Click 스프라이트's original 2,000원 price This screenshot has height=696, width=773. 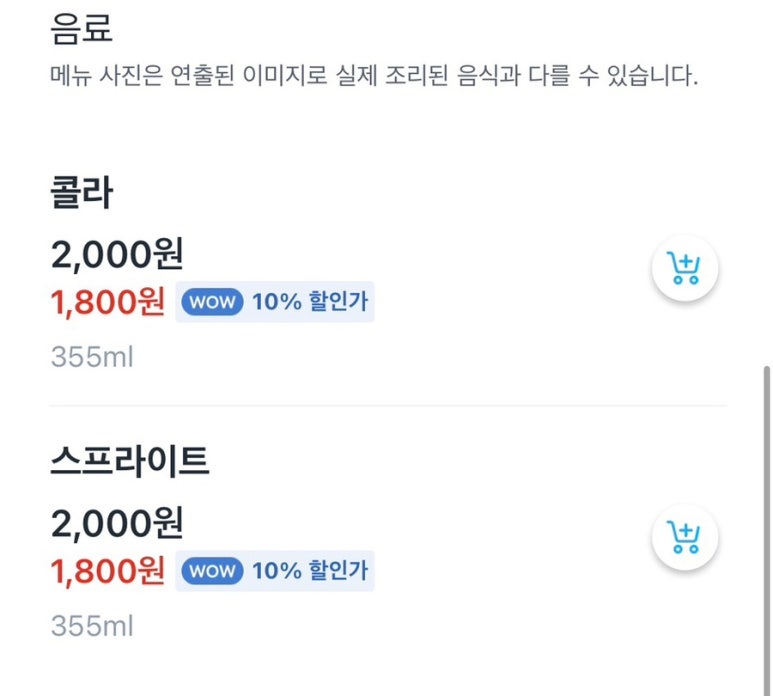(117, 523)
